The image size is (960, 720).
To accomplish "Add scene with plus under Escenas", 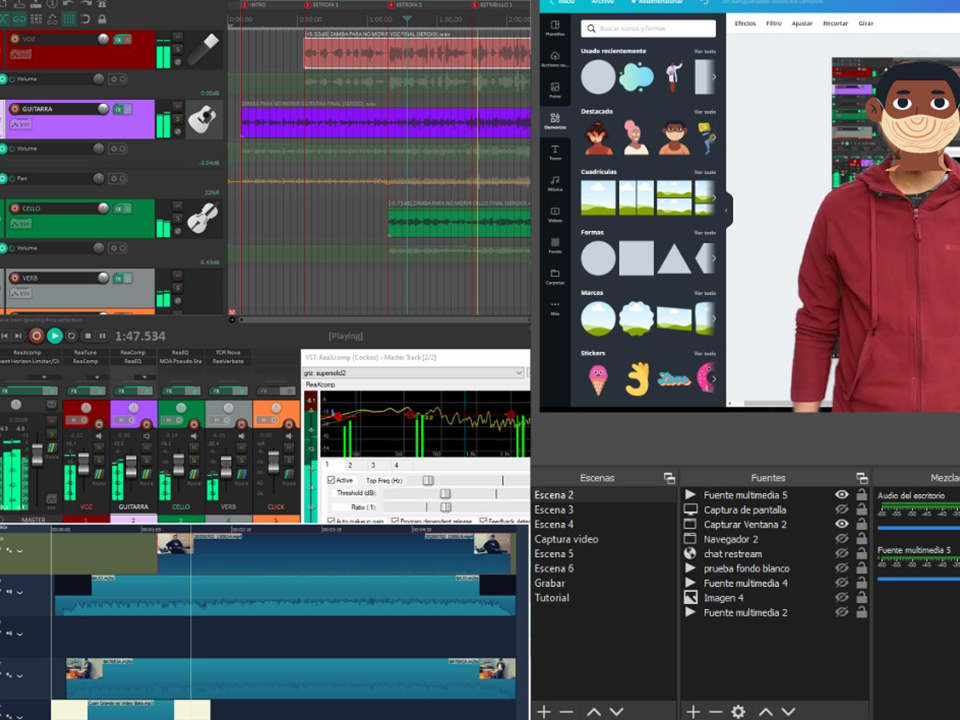I will tap(544, 711).
